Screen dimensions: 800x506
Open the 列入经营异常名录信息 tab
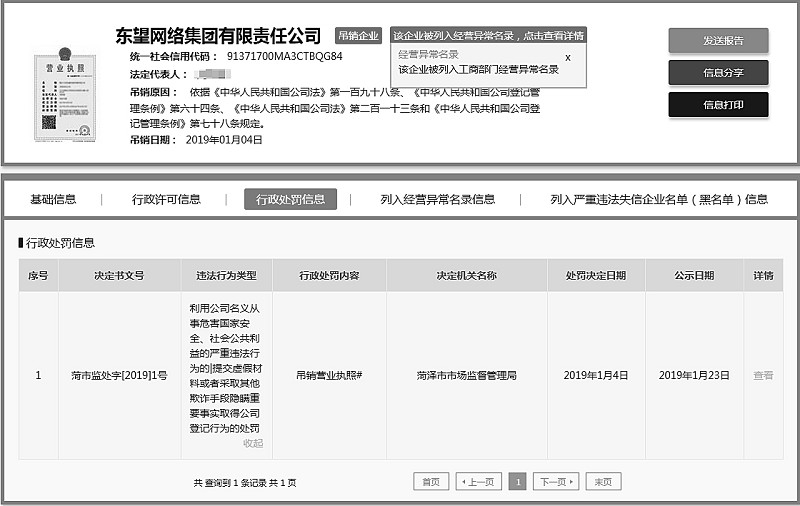click(x=438, y=199)
